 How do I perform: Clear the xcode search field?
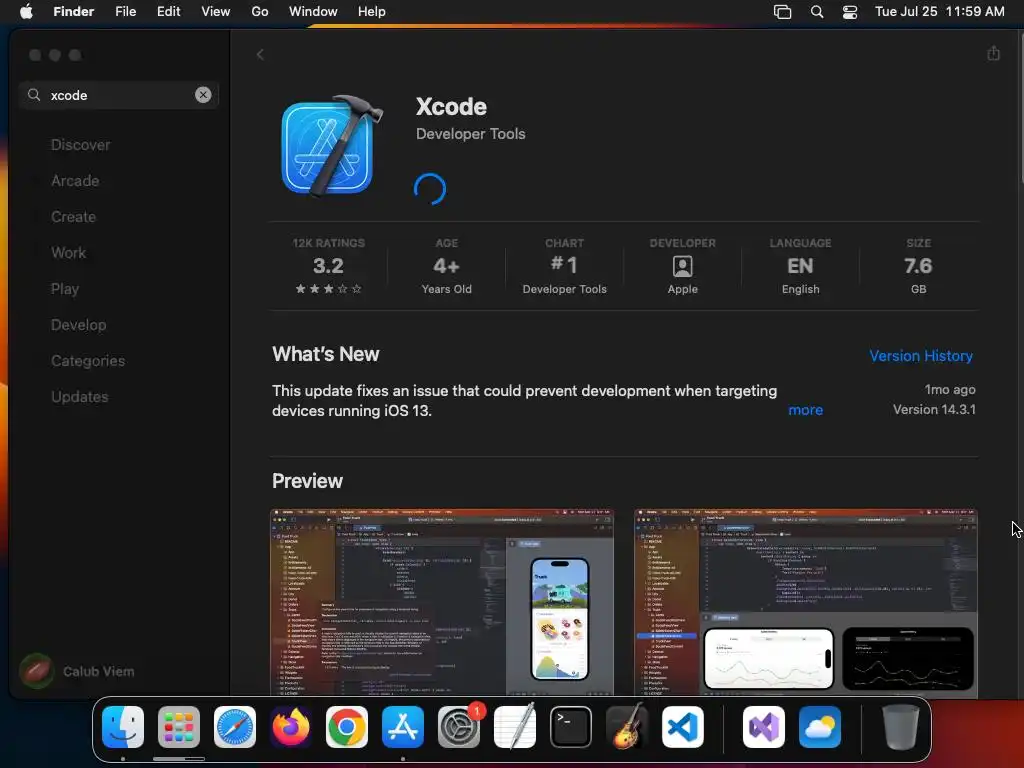pos(203,95)
